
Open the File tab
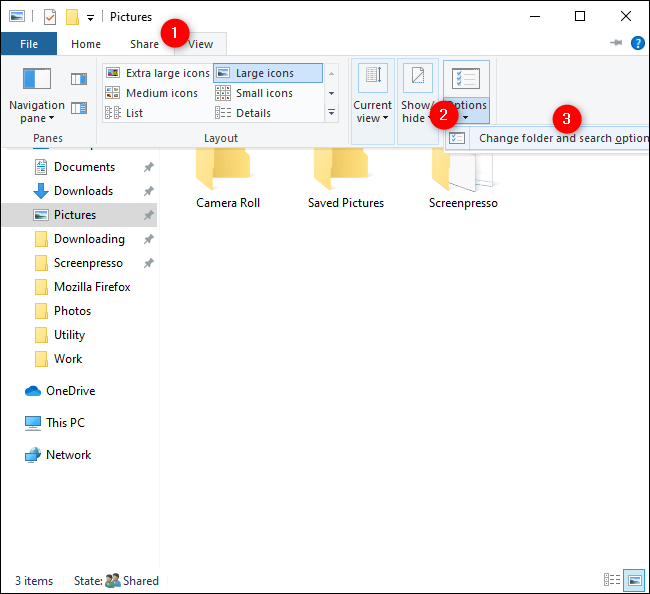pos(29,44)
